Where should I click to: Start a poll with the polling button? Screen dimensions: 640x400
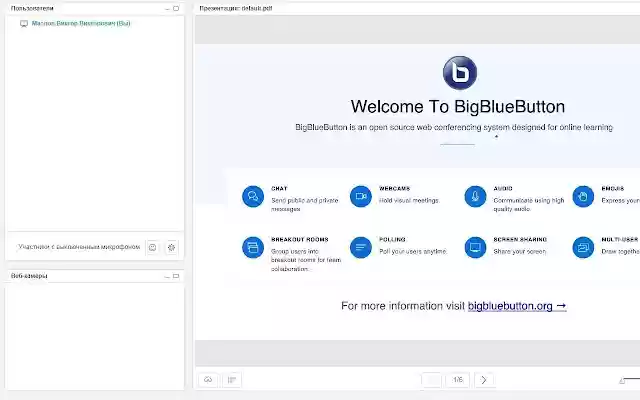[x=232, y=380]
